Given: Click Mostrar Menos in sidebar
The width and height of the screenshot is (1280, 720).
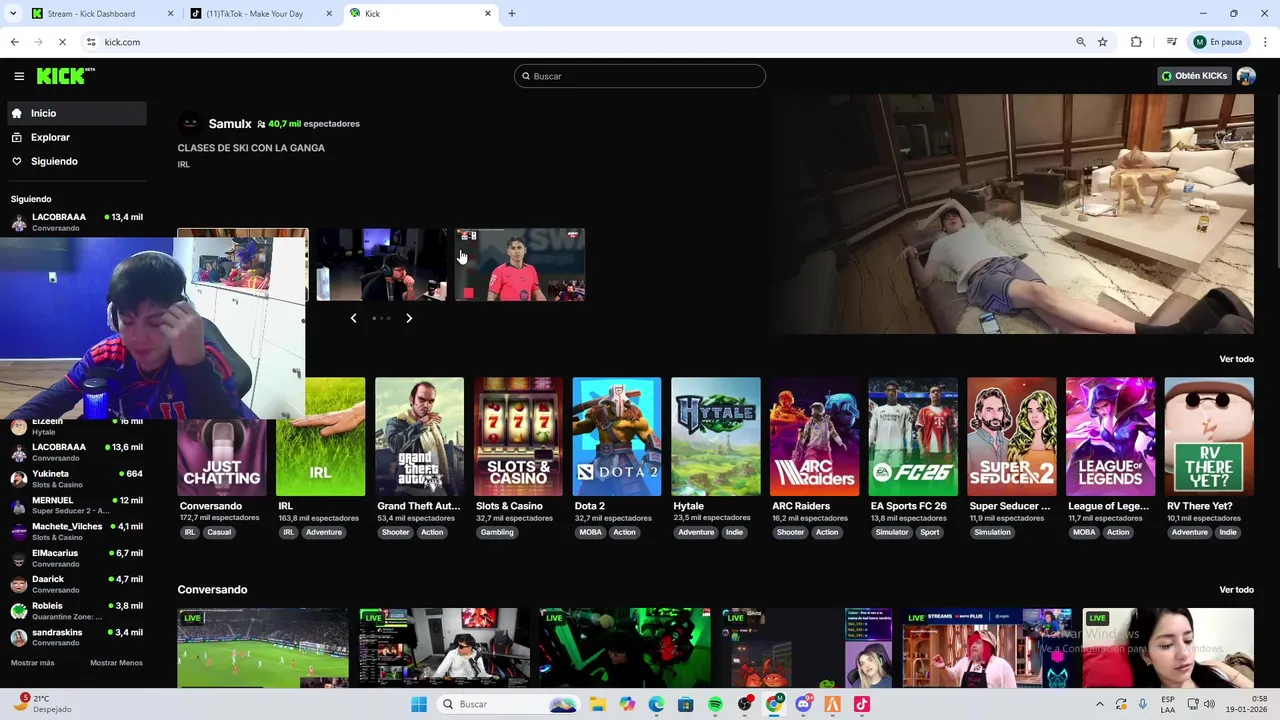Looking at the screenshot, I should click(x=116, y=663).
